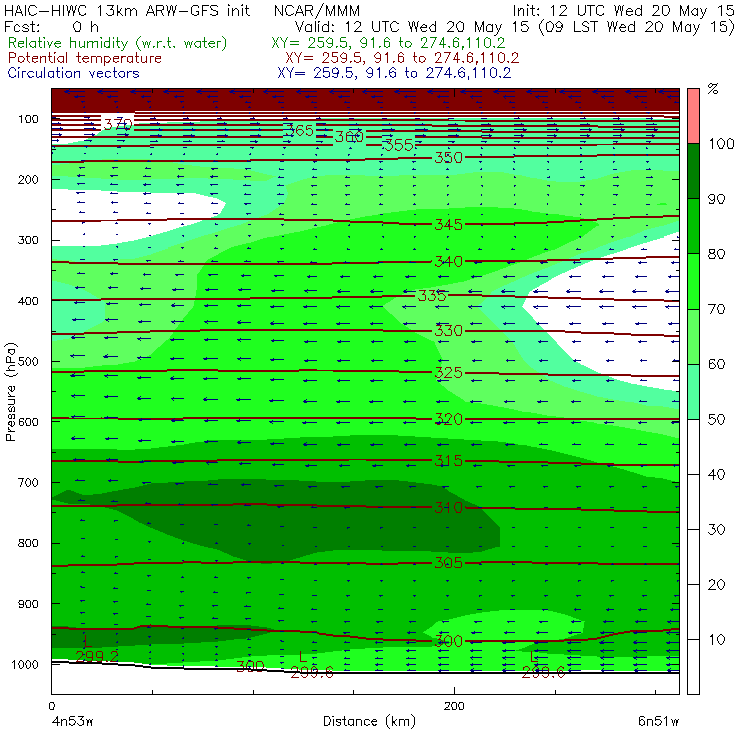Viewport: 740px width, 740px height.
Task: Click the '400' tick label on the pressure axis
Action: click(x=28, y=301)
